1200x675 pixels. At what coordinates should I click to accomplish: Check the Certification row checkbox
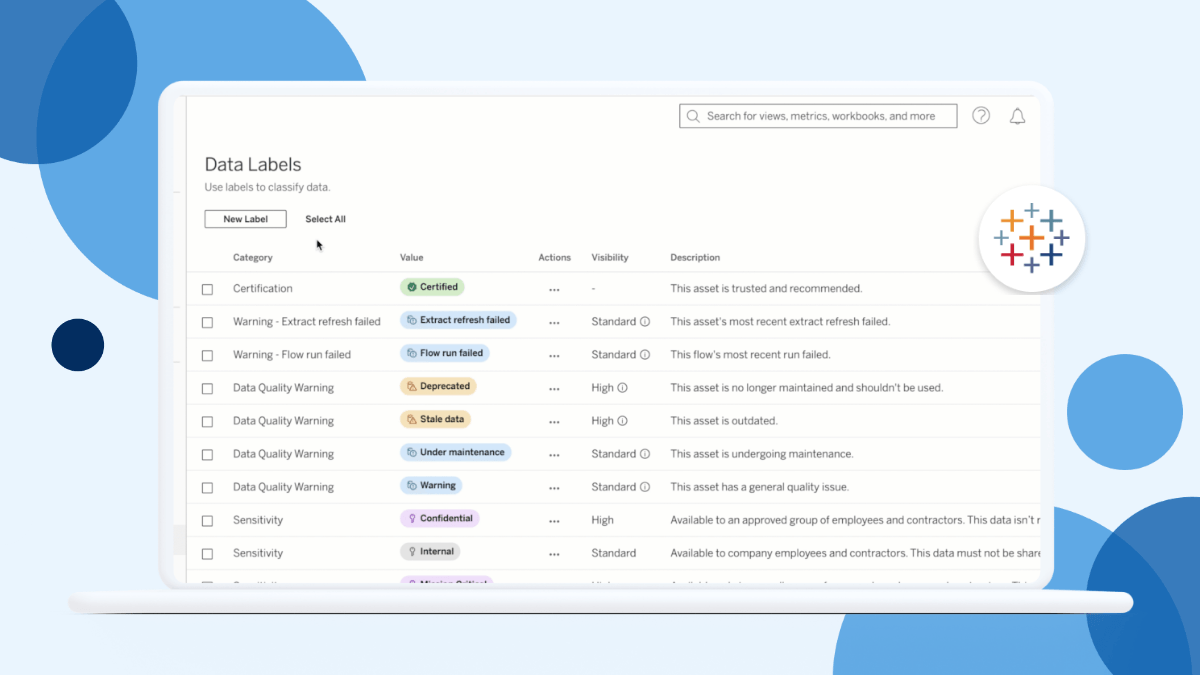(x=207, y=289)
